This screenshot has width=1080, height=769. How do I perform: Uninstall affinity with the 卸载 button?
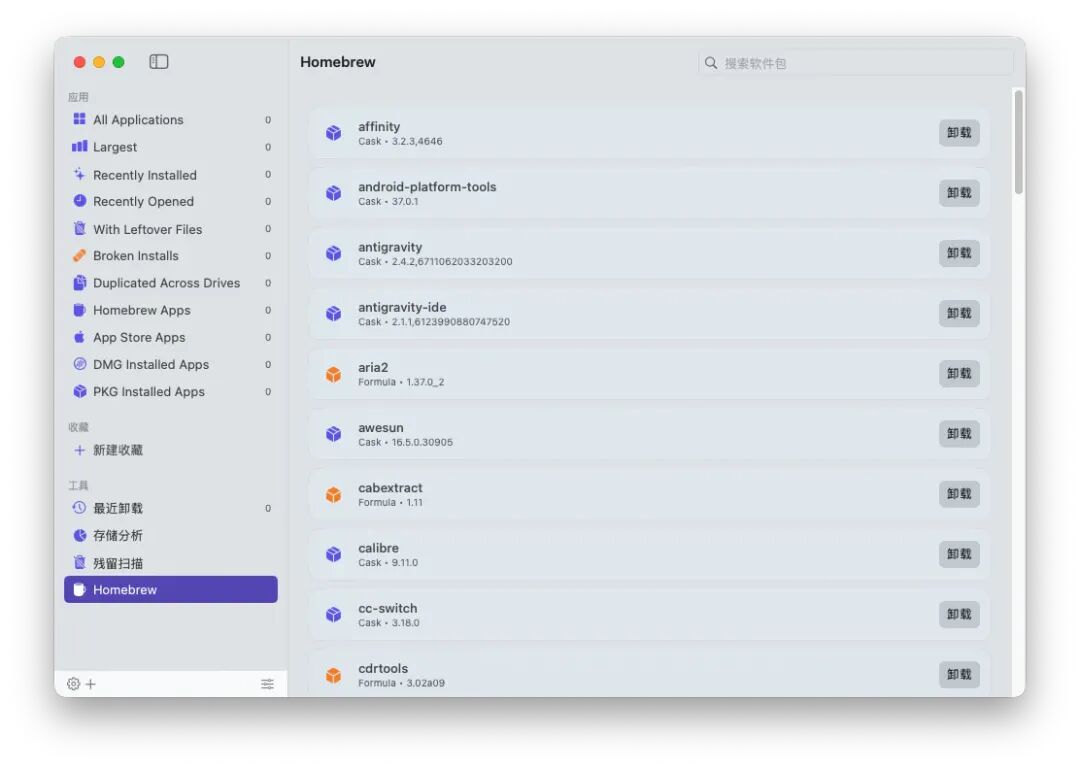(959, 132)
